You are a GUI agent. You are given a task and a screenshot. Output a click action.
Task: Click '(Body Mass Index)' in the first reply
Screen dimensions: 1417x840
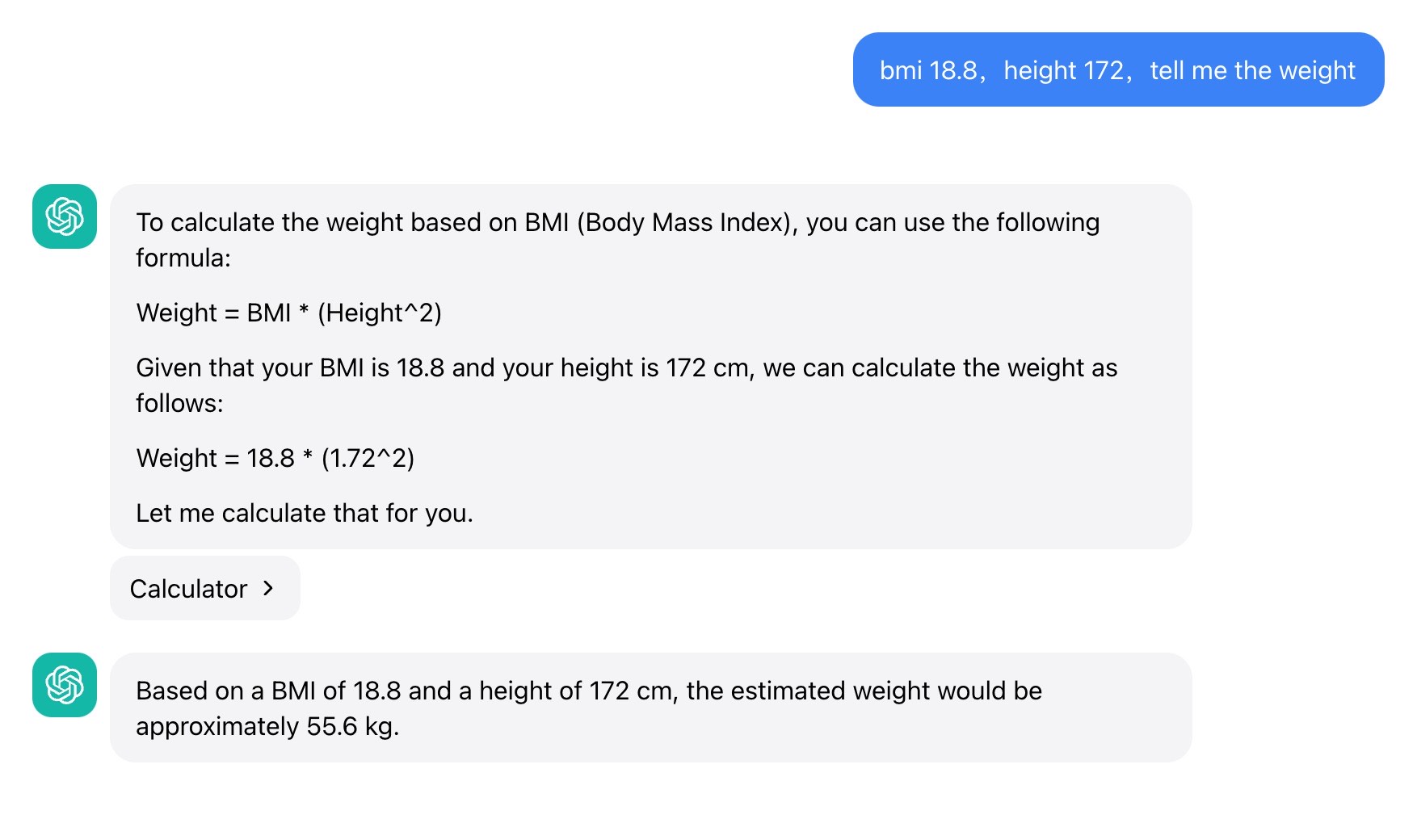tap(687, 222)
